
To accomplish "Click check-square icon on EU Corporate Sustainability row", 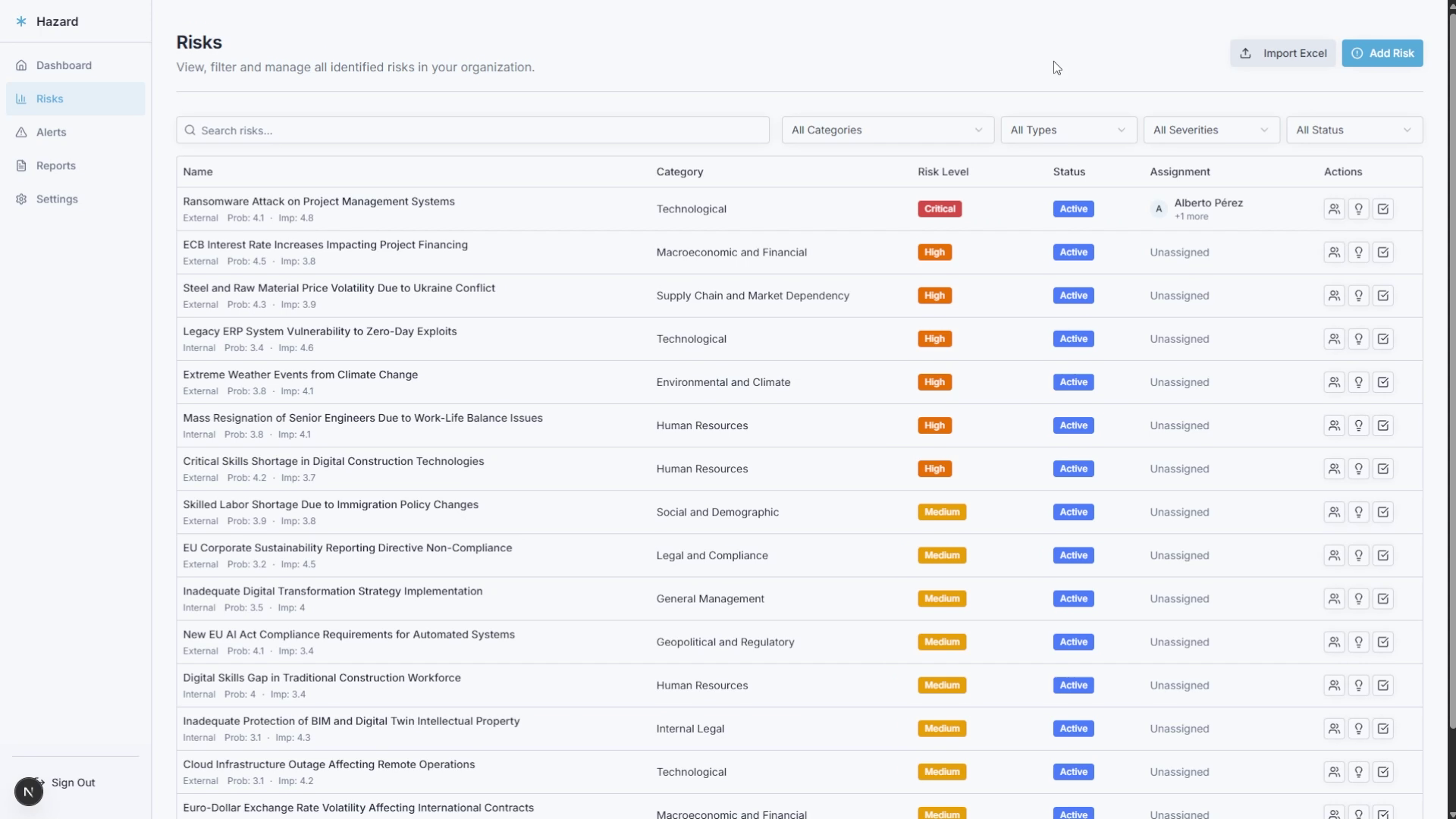I will pos(1383,556).
